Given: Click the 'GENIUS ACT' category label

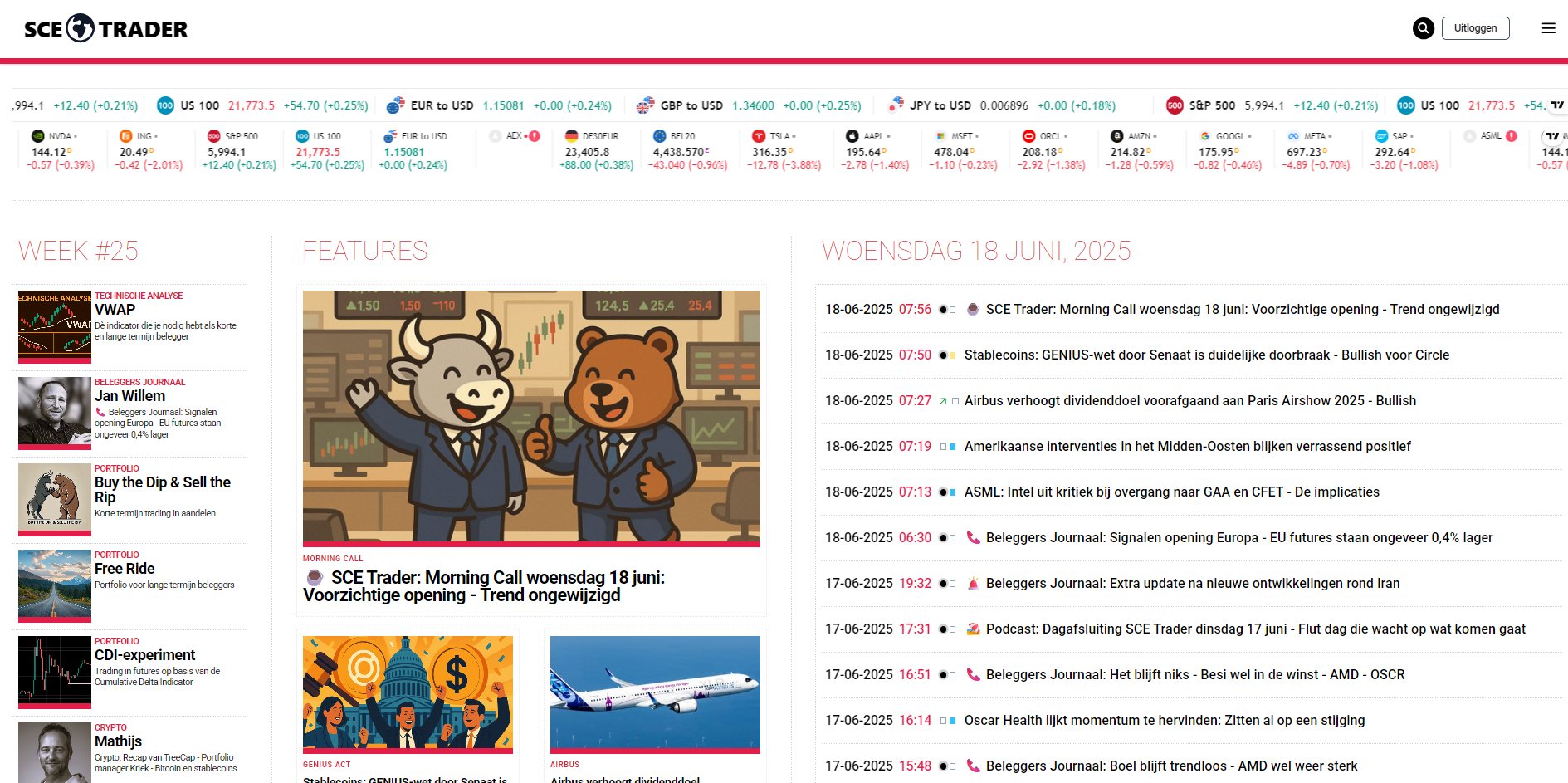Looking at the screenshot, I should point(326,765).
